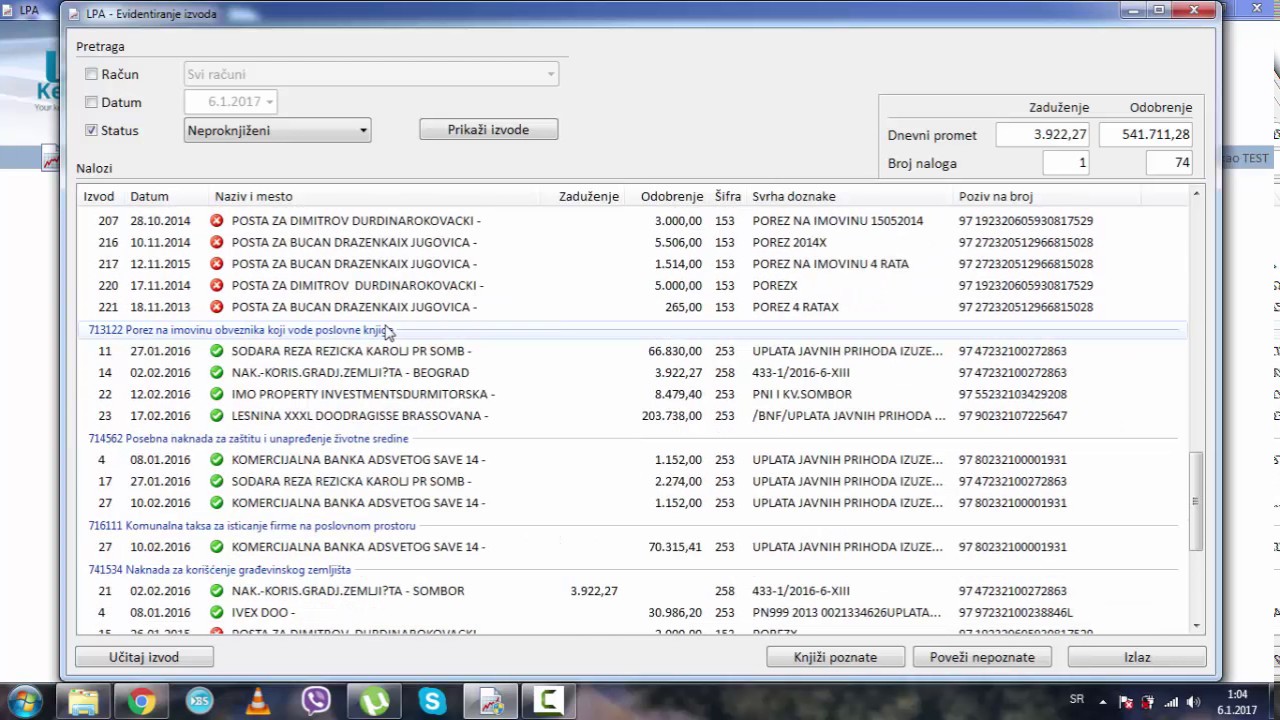Viewport: 1280px width, 720px height.
Task: Click the Knjiži poznate button
Action: click(835, 657)
